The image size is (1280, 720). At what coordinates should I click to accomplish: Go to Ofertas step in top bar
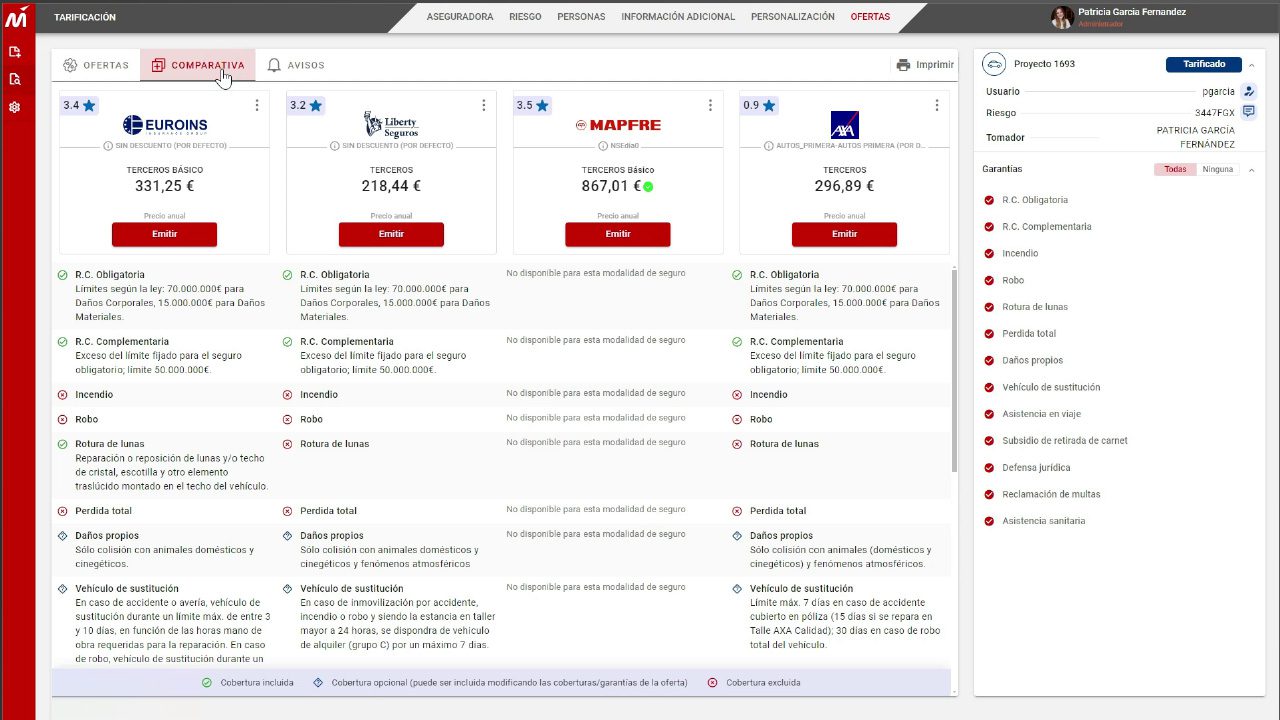(x=870, y=17)
